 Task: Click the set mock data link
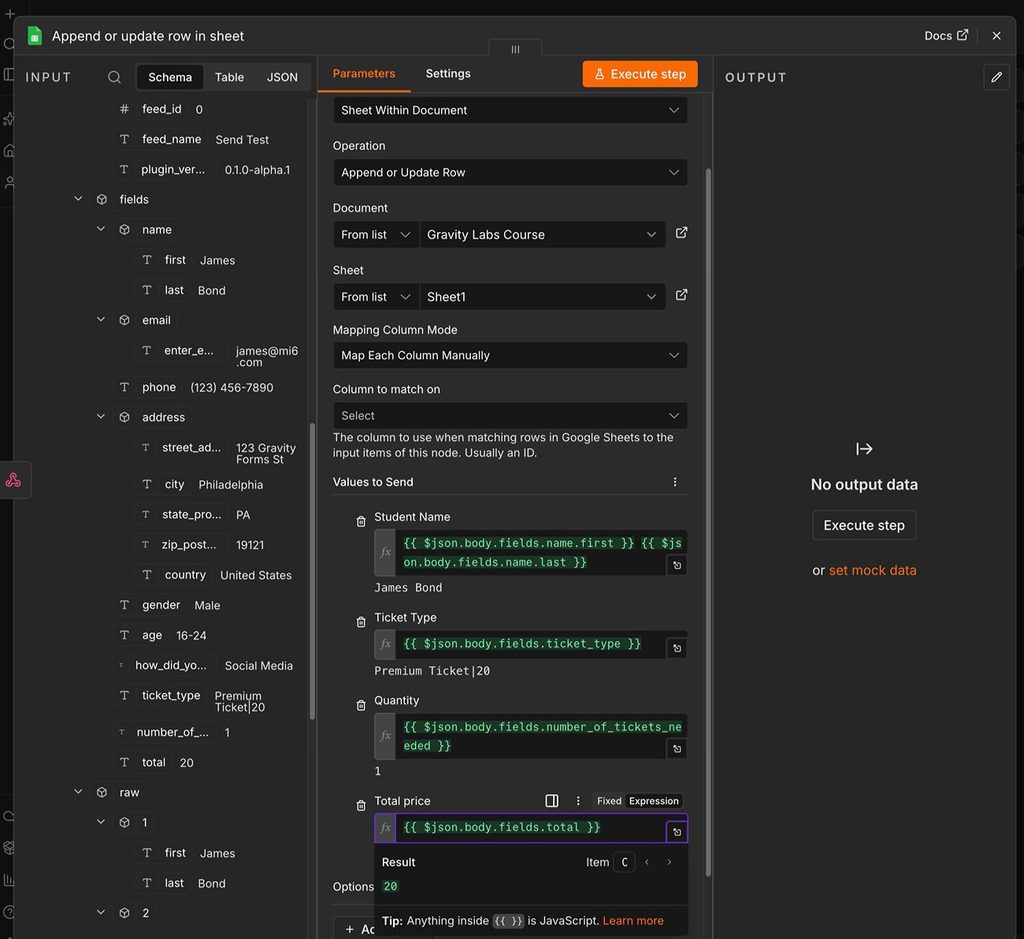click(872, 570)
